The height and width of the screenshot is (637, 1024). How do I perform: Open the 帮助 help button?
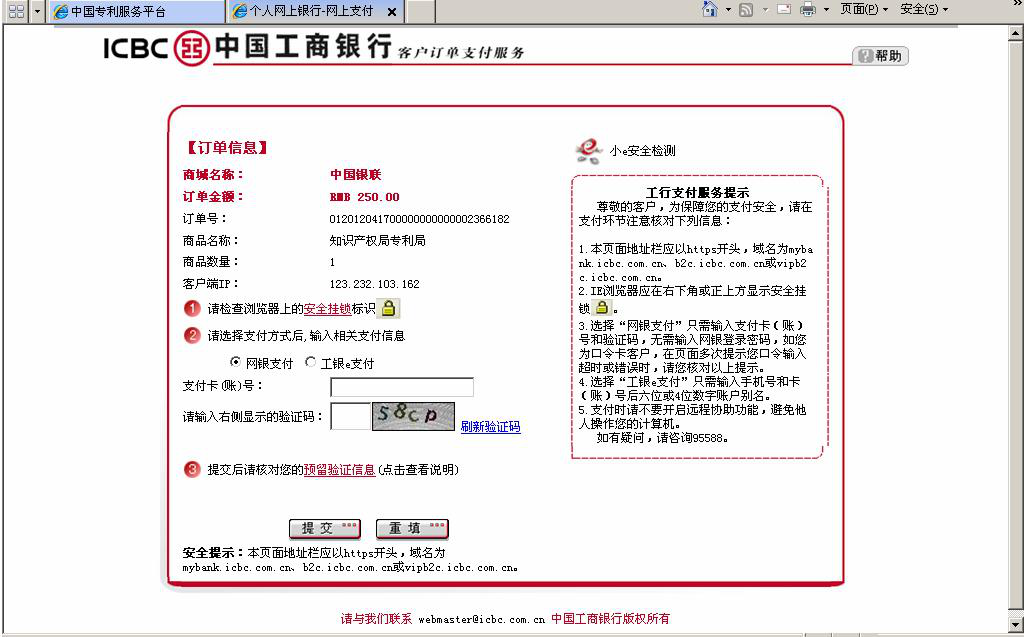880,56
